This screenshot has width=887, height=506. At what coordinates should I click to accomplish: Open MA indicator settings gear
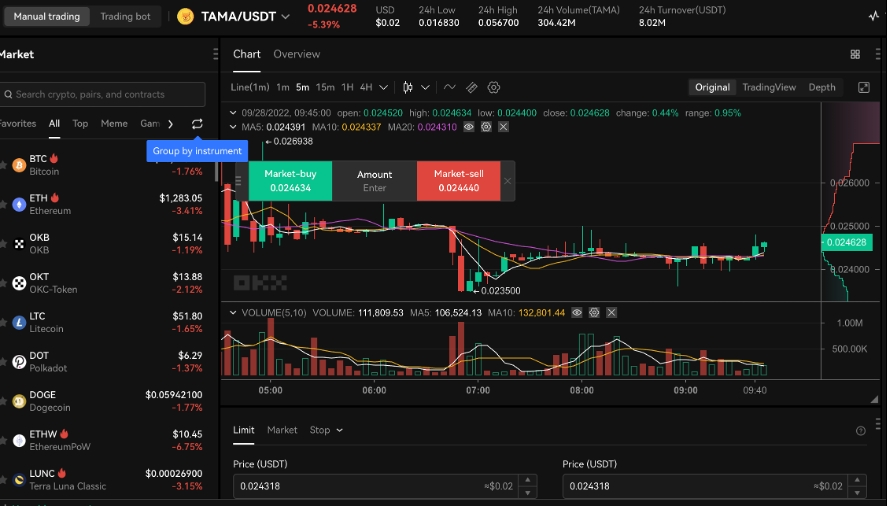486,127
